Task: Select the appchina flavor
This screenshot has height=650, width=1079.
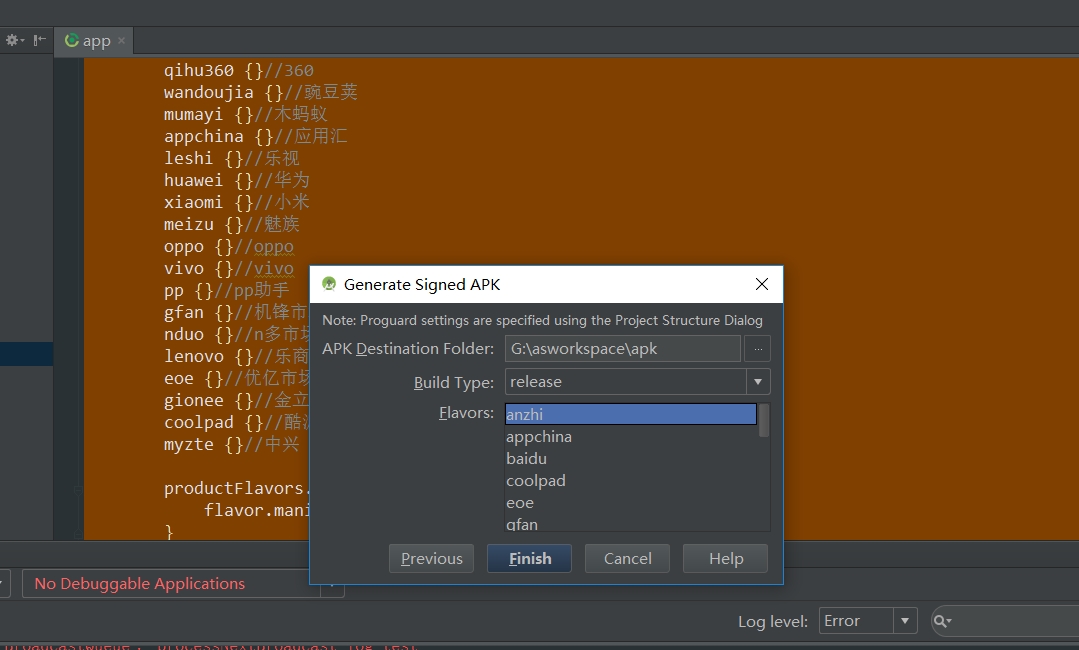Action: point(630,437)
